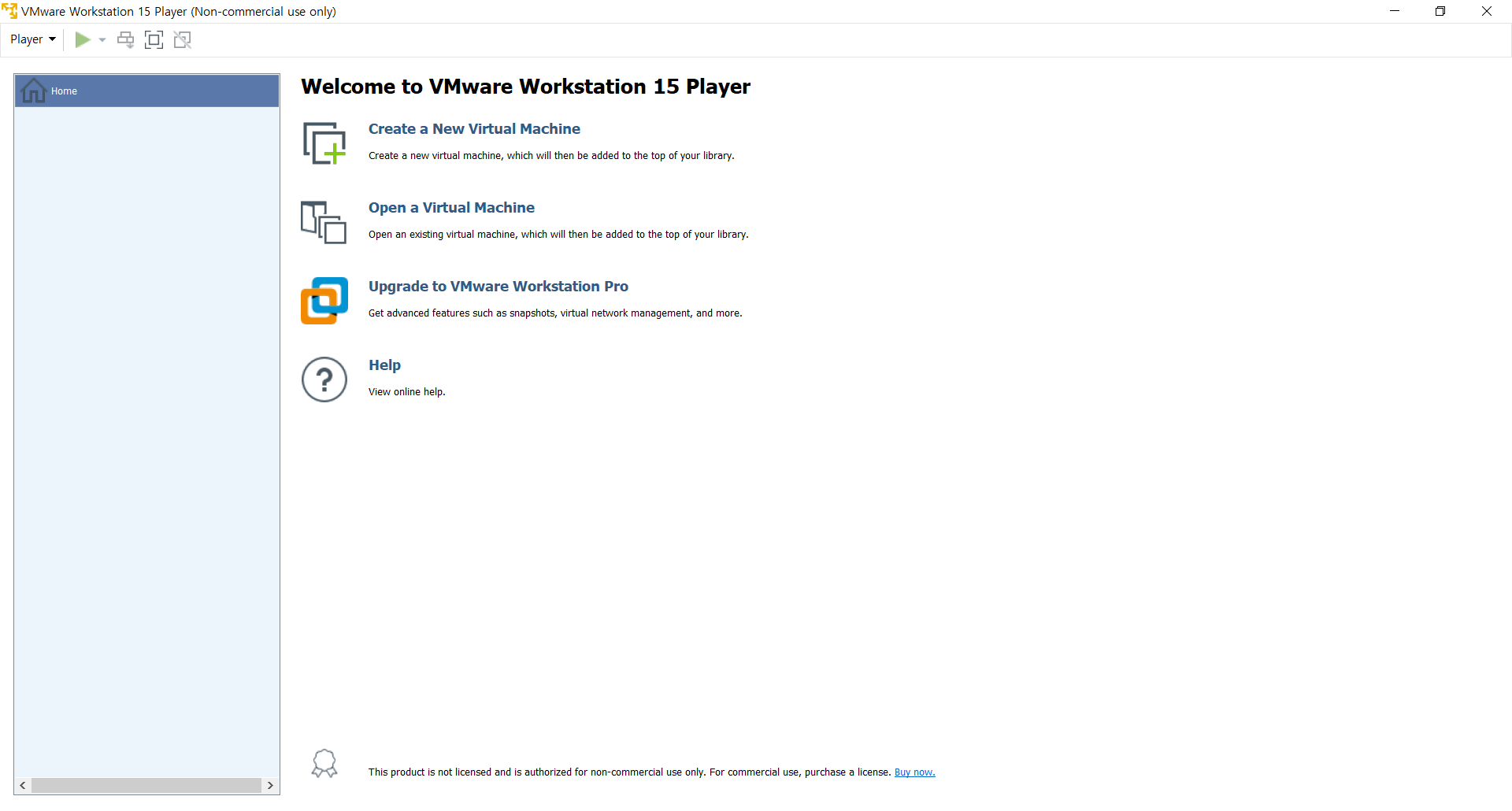Click 'Open an existing virtual machine' description text
This screenshot has width=1512, height=811.
tap(558, 235)
